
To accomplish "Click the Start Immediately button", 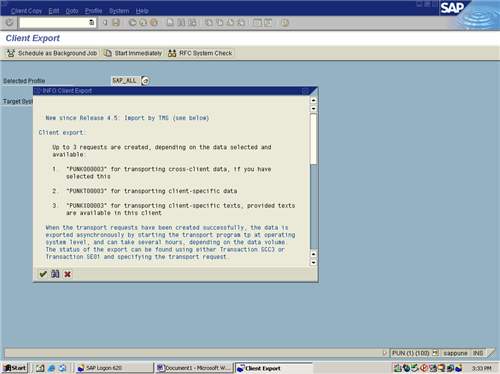I will click(133, 53).
